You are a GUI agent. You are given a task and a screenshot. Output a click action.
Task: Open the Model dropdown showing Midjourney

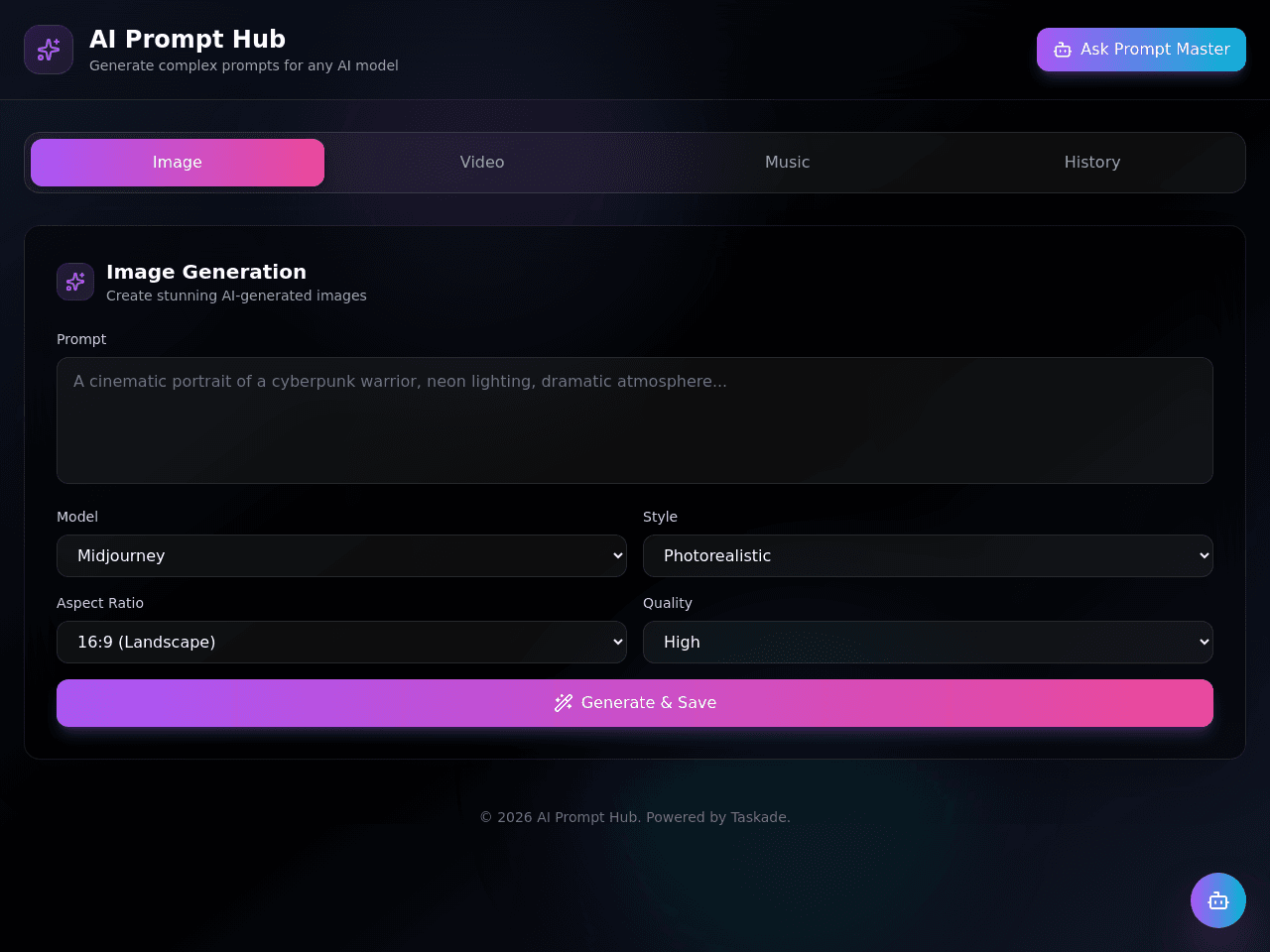[341, 555]
